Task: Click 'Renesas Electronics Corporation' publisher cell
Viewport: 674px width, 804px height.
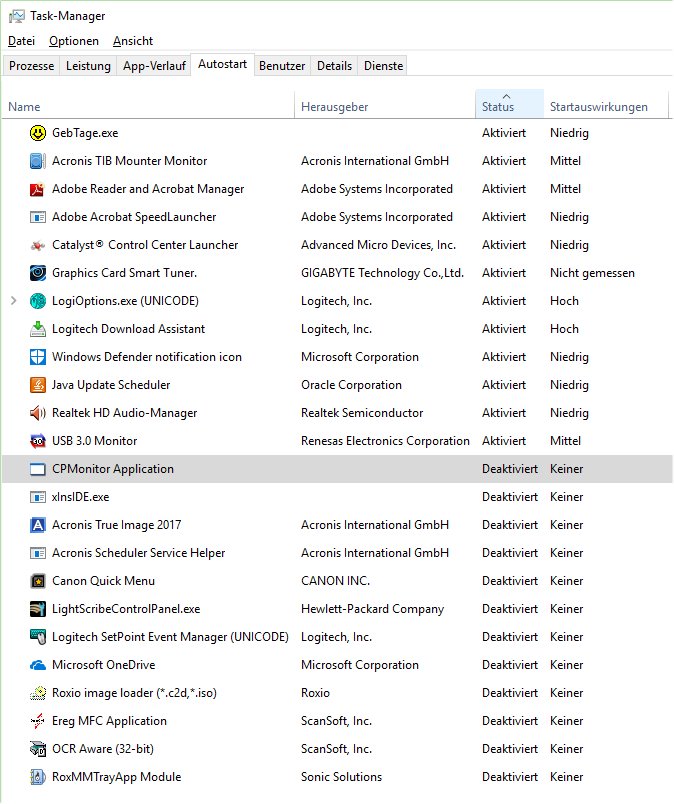Action: [385, 441]
